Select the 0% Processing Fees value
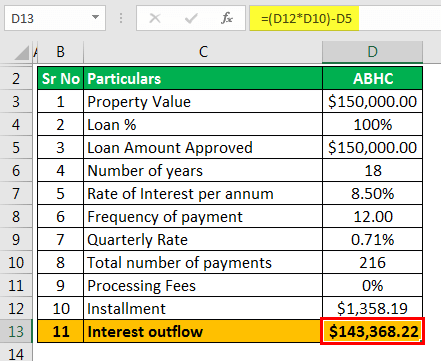This screenshot has width=441, height=361. pos(373,285)
